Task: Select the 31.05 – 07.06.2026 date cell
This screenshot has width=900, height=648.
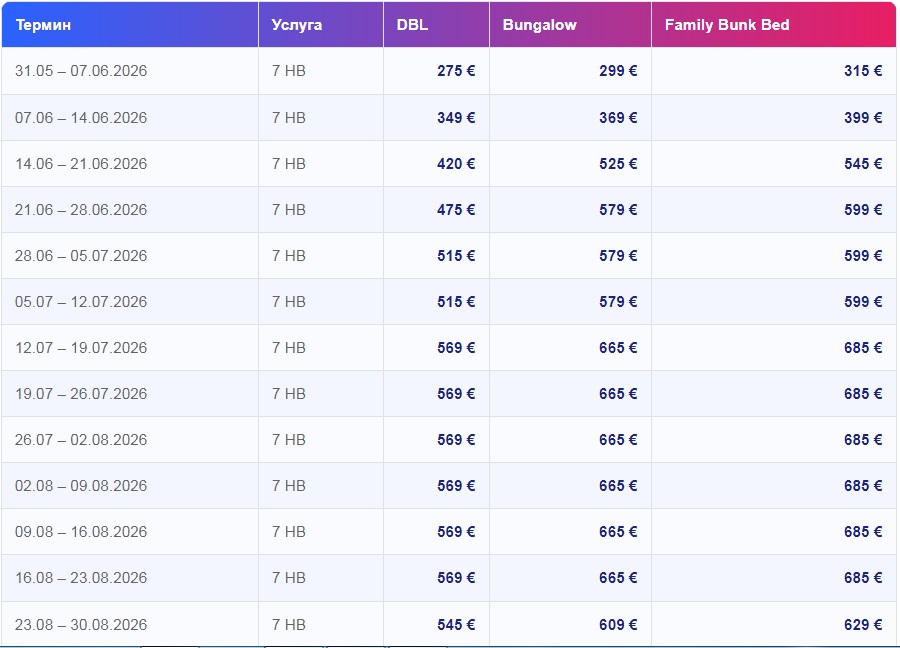Action: click(81, 71)
